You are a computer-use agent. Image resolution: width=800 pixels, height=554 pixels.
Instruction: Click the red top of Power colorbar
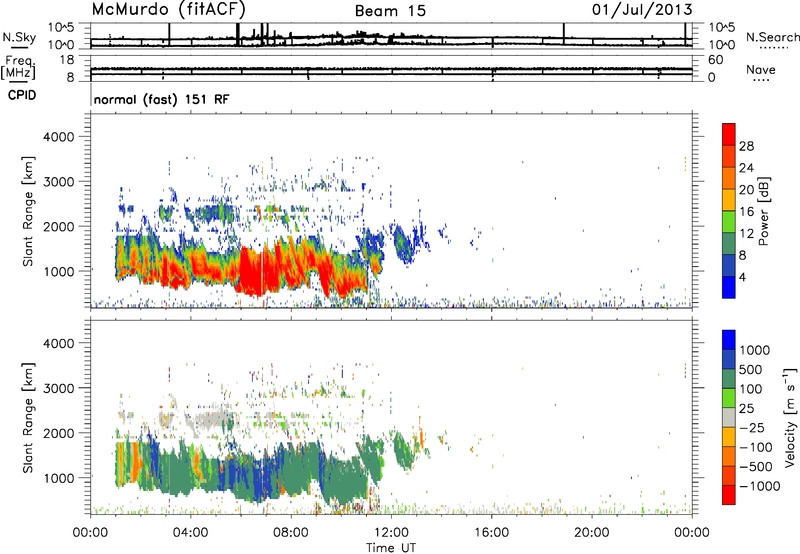(729, 134)
